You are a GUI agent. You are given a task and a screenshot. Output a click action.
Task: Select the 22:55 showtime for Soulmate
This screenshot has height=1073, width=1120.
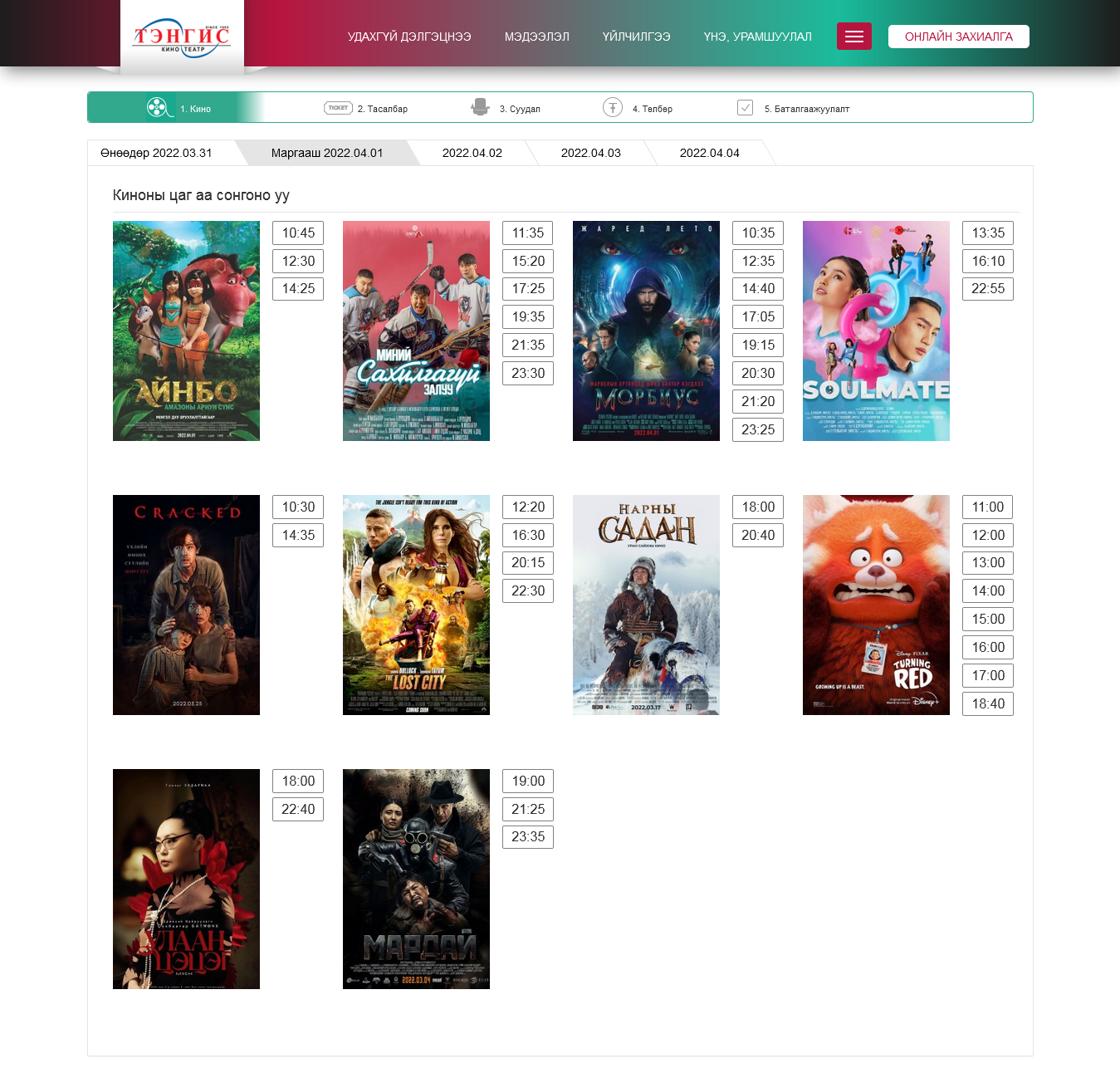[x=988, y=289]
